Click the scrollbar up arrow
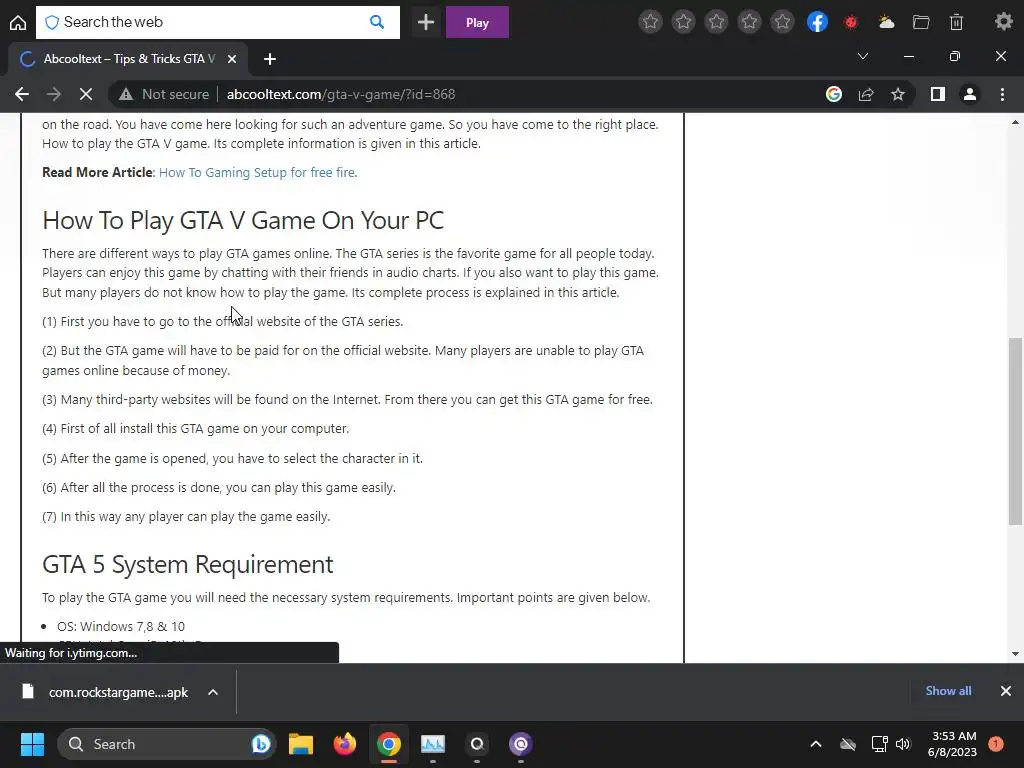The image size is (1024, 768). pos(1015,122)
